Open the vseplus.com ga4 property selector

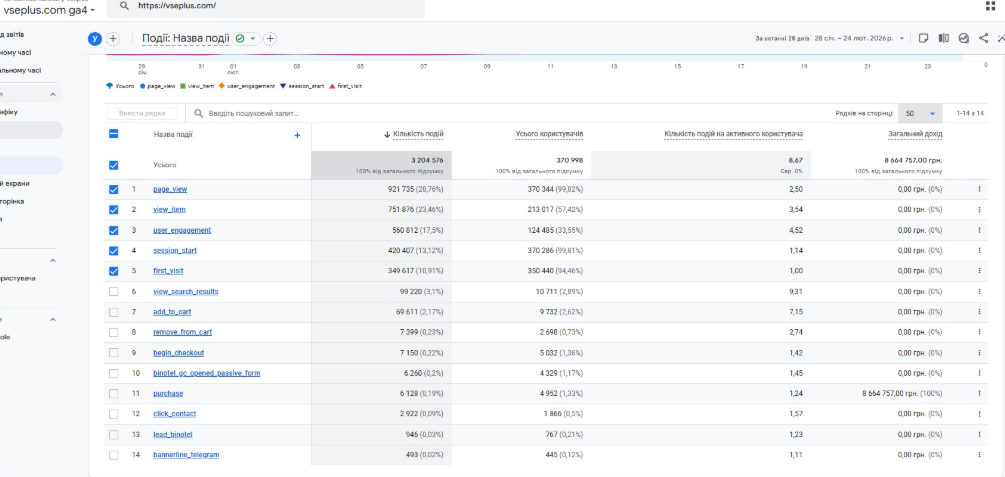(x=50, y=9)
